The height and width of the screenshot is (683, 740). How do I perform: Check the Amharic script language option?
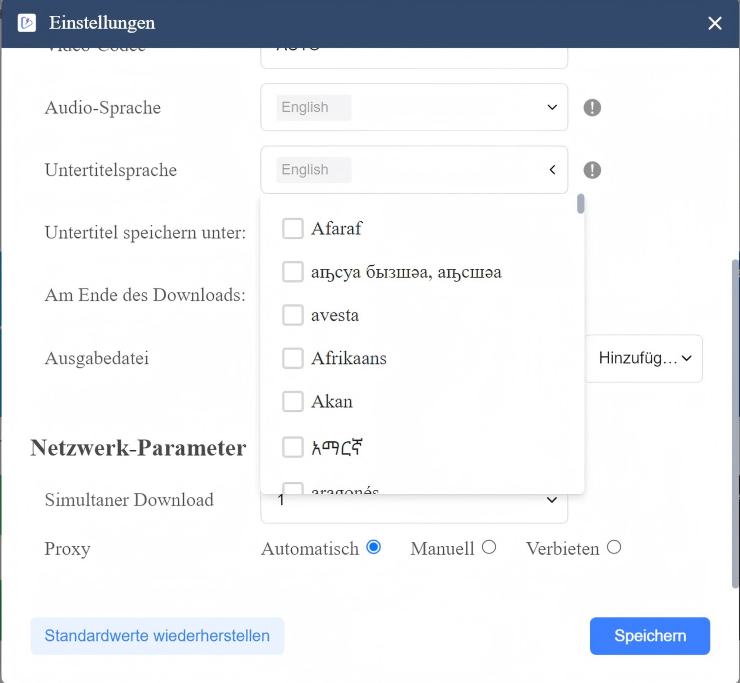pos(293,447)
